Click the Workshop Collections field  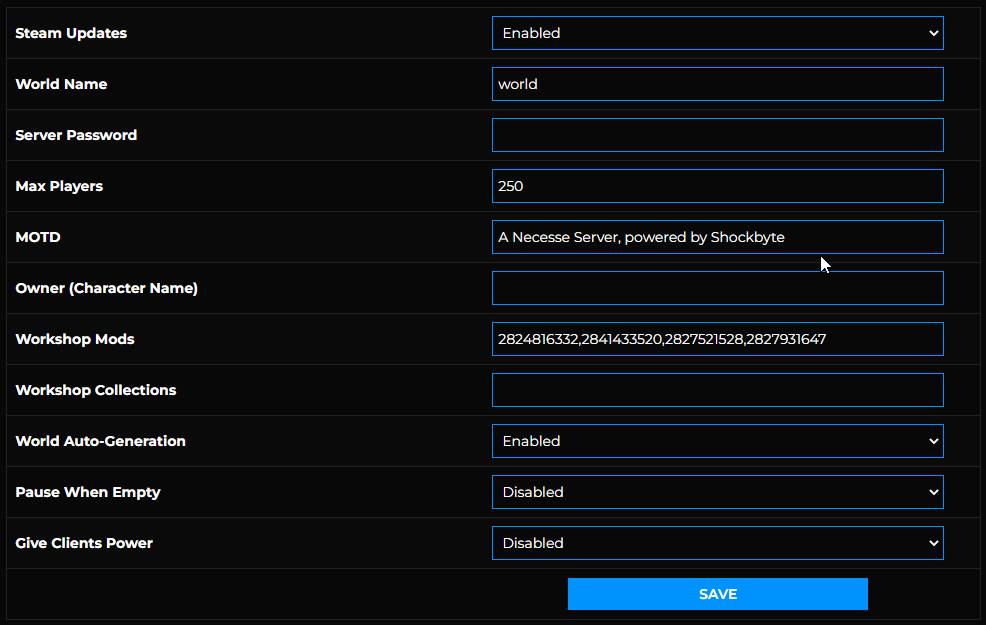point(717,390)
